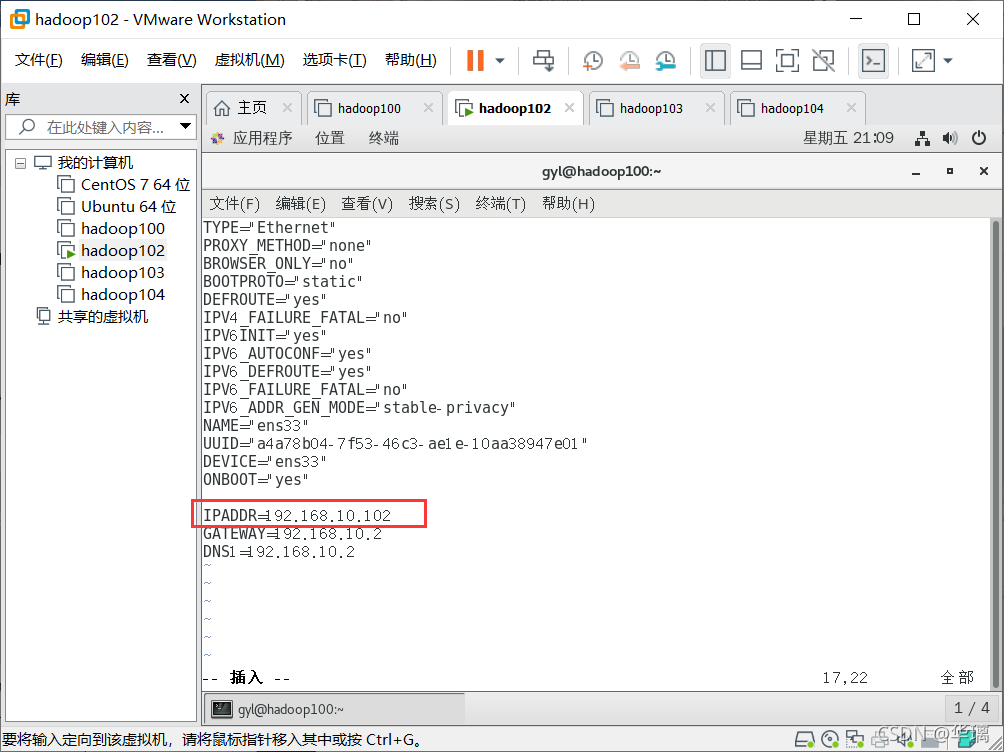Click the guest network status icon
Viewport: 1004px width, 752px height.
[x=922, y=138]
